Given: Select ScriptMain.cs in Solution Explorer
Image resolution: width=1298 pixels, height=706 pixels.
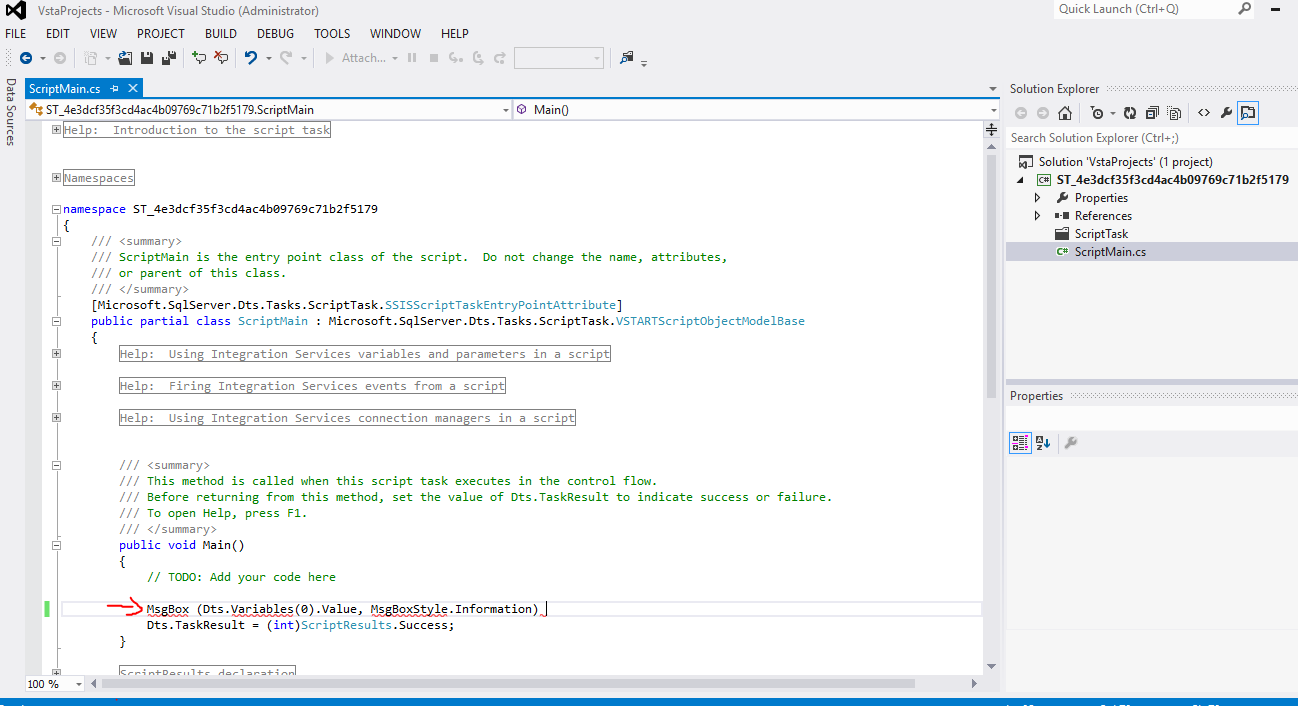Looking at the screenshot, I should click(1110, 252).
